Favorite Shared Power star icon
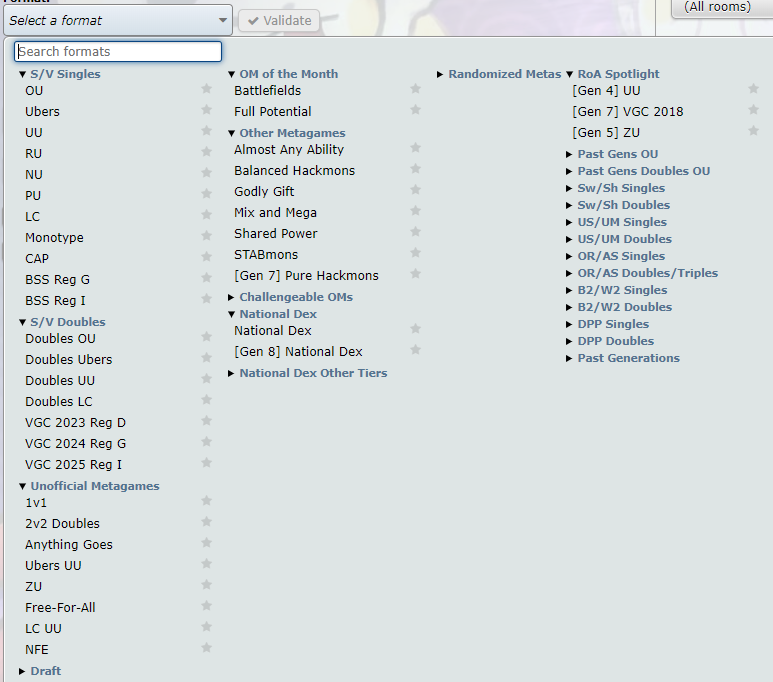Screen dimensions: 773x682 [x=416, y=231]
